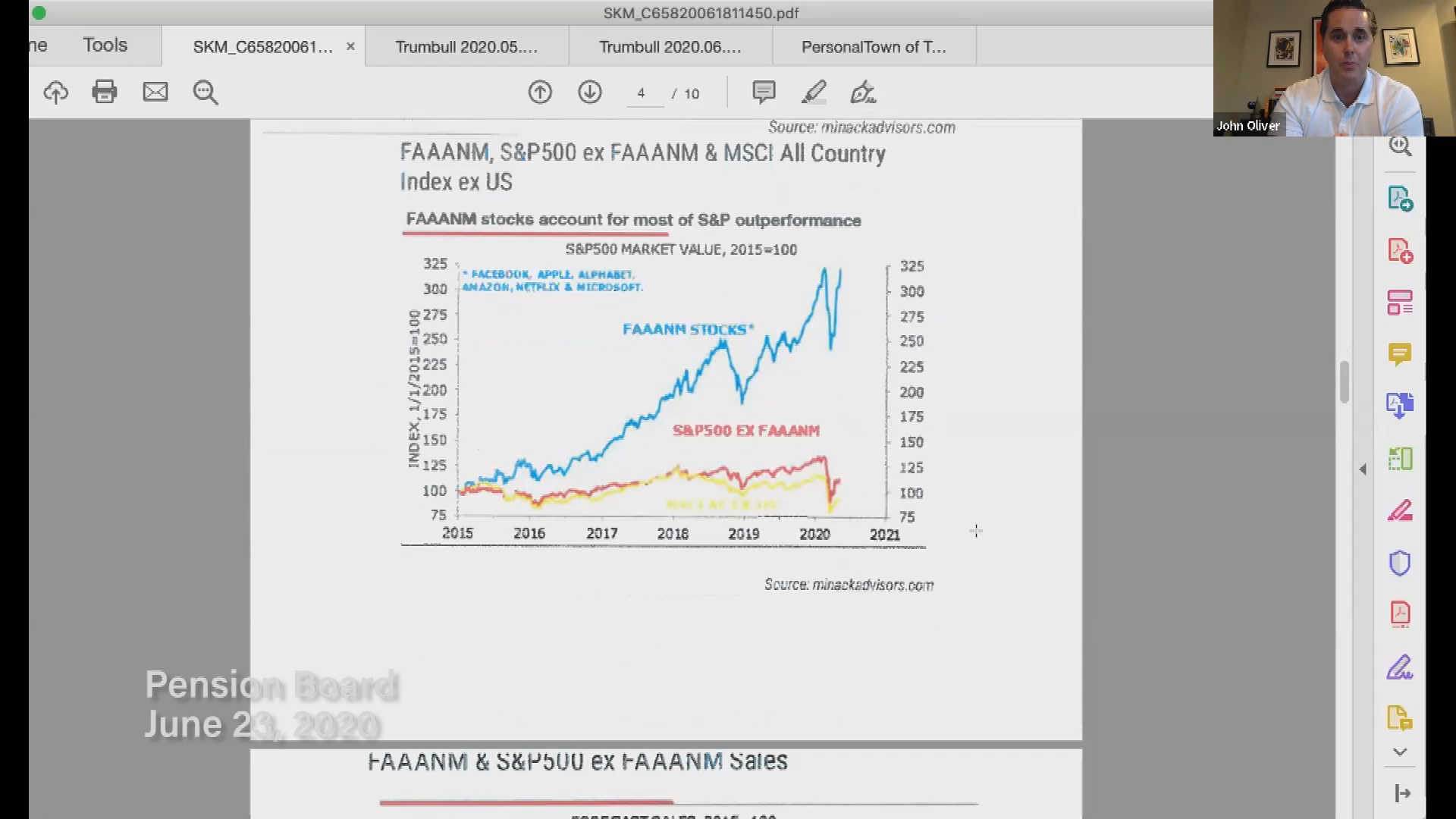Select the Highlight text pen tool
The height and width of the screenshot is (819, 1456).
814,93
